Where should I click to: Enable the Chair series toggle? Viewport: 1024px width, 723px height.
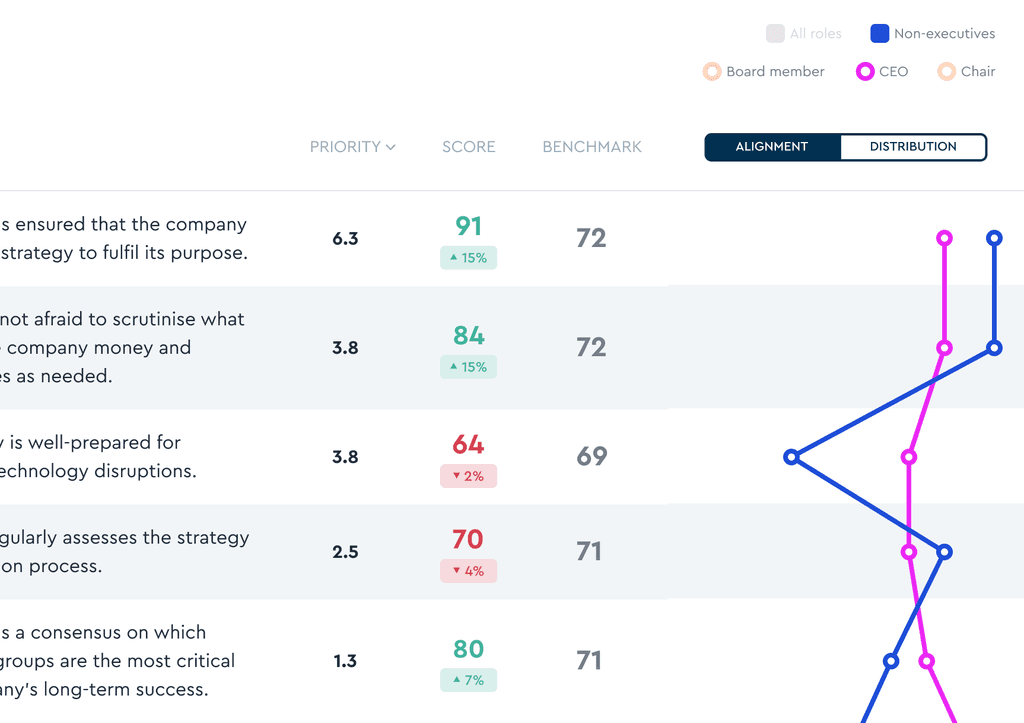point(946,71)
